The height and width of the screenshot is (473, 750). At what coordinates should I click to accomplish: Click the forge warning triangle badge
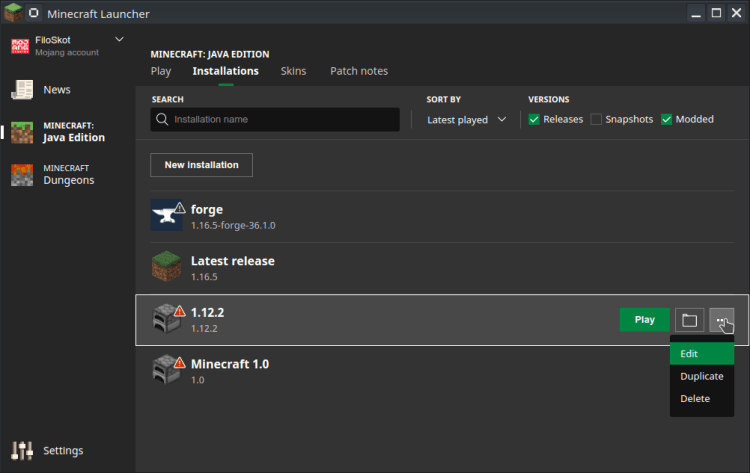[x=179, y=208]
